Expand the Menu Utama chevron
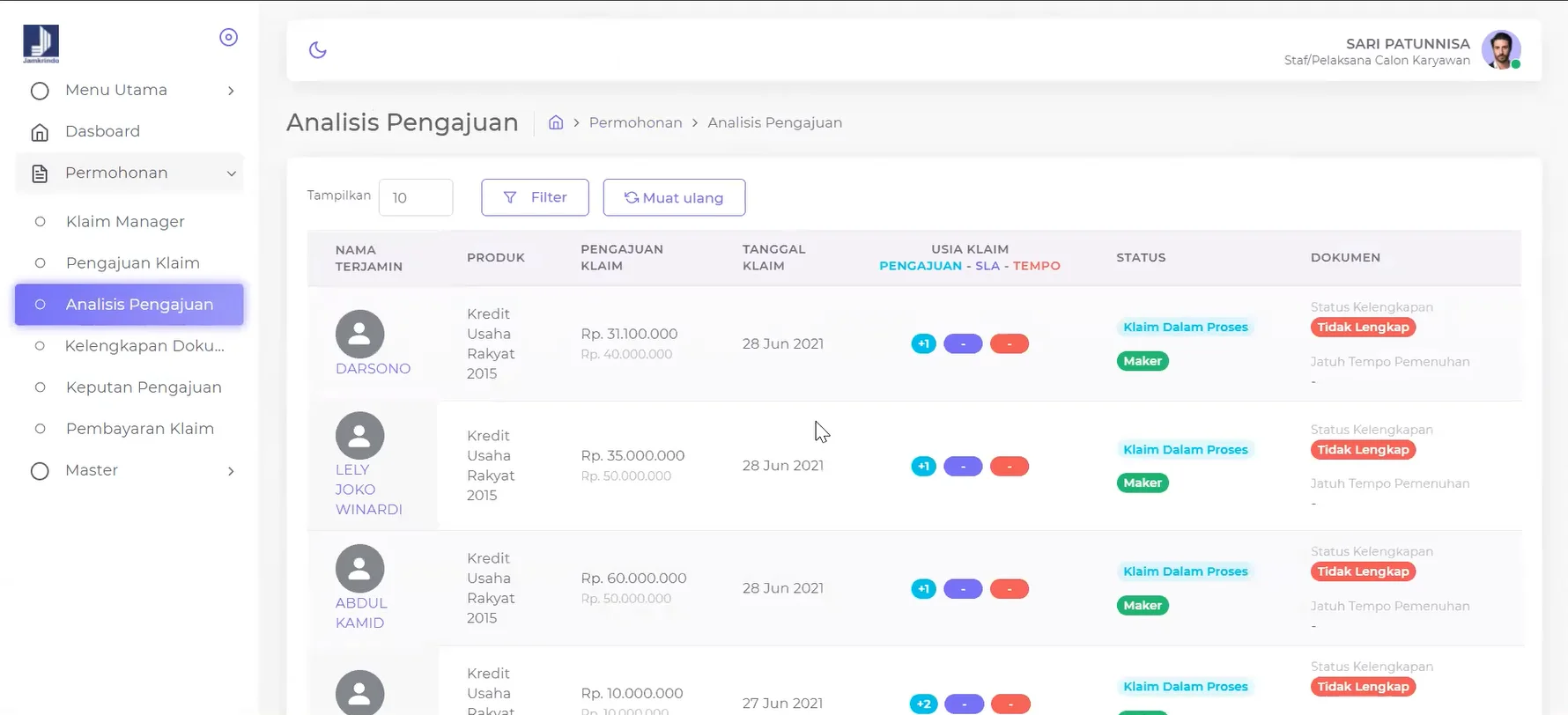Viewport: 1568px width, 715px height. 231,91
